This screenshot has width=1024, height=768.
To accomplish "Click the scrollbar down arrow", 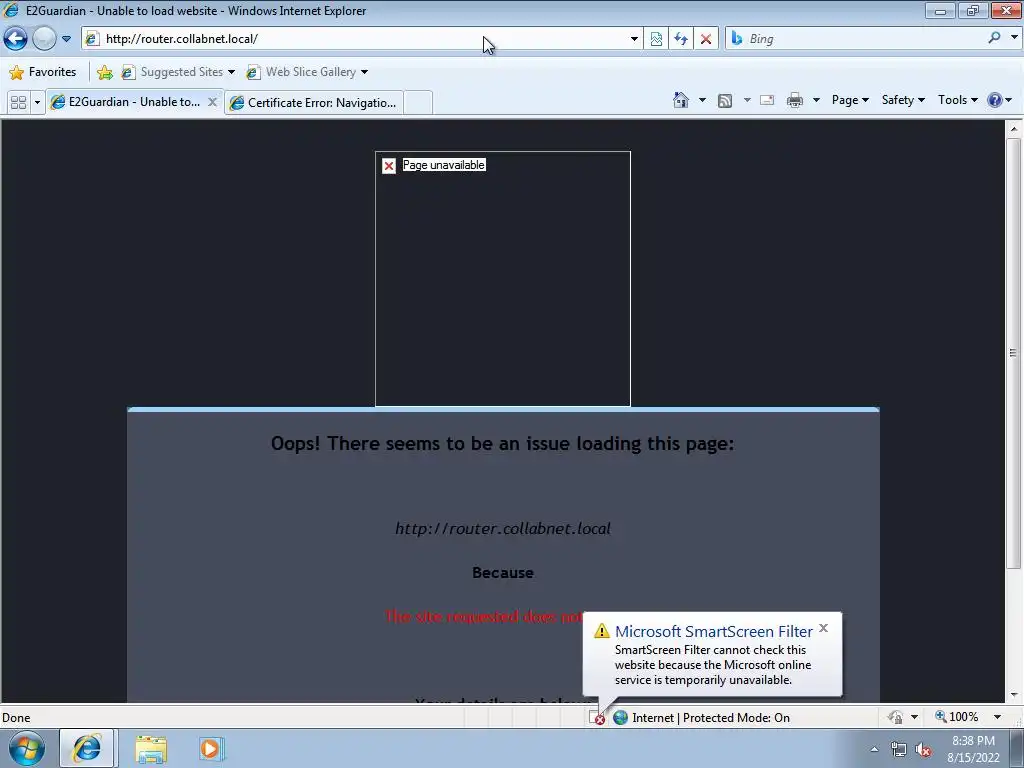I will (1014, 695).
